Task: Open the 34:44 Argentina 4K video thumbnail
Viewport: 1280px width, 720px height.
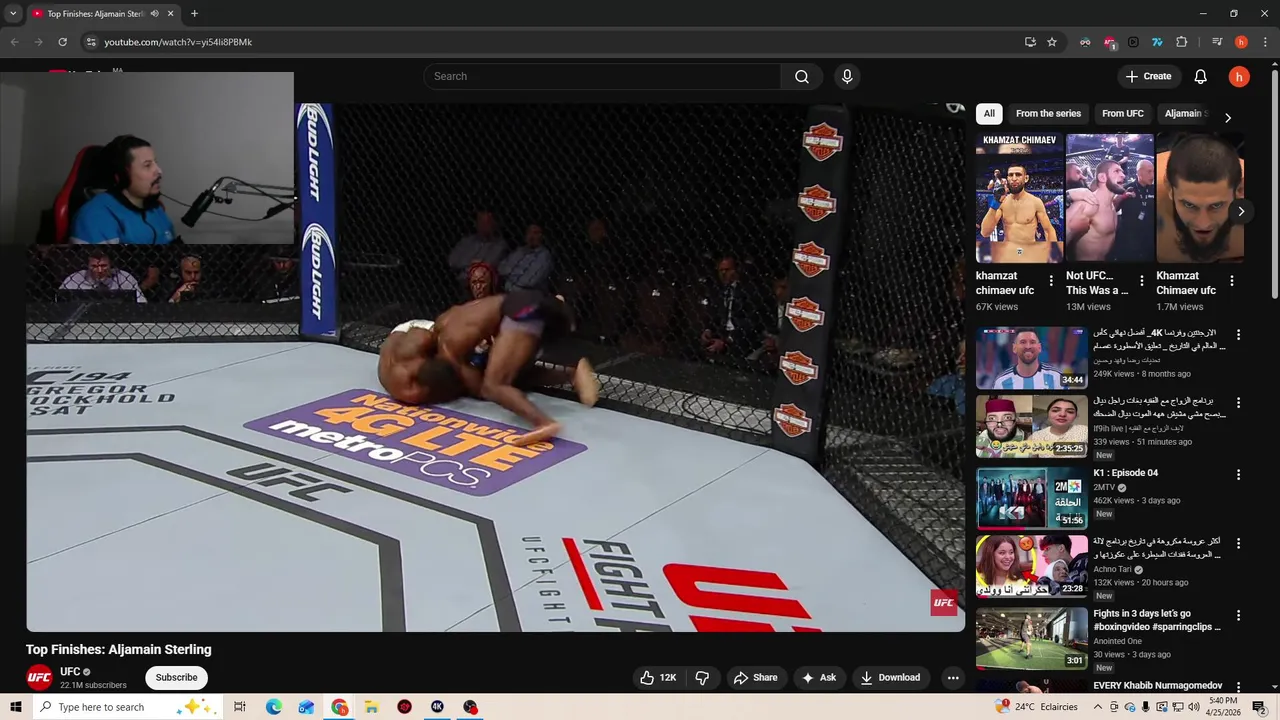Action: click(1031, 357)
